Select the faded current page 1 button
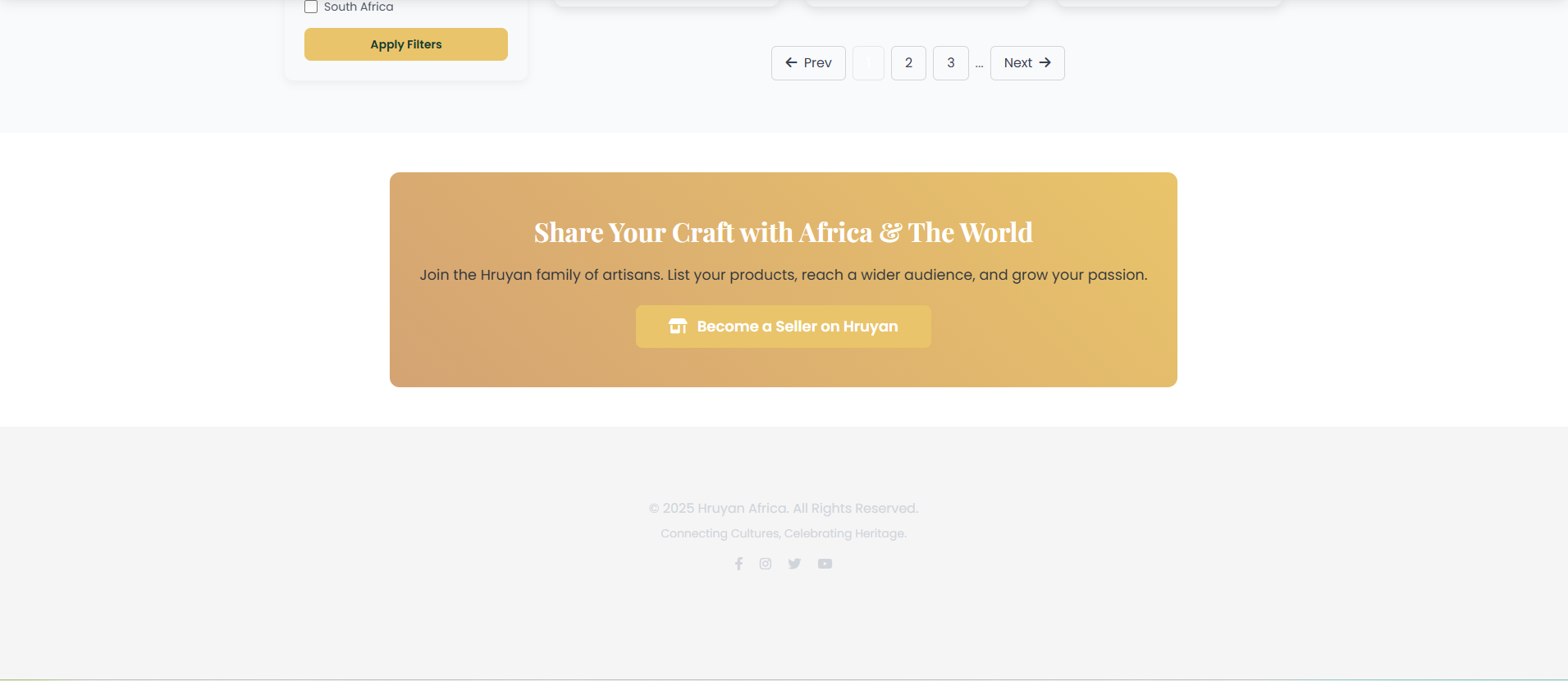This screenshot has width=1568, height=681. click(868, 63)
